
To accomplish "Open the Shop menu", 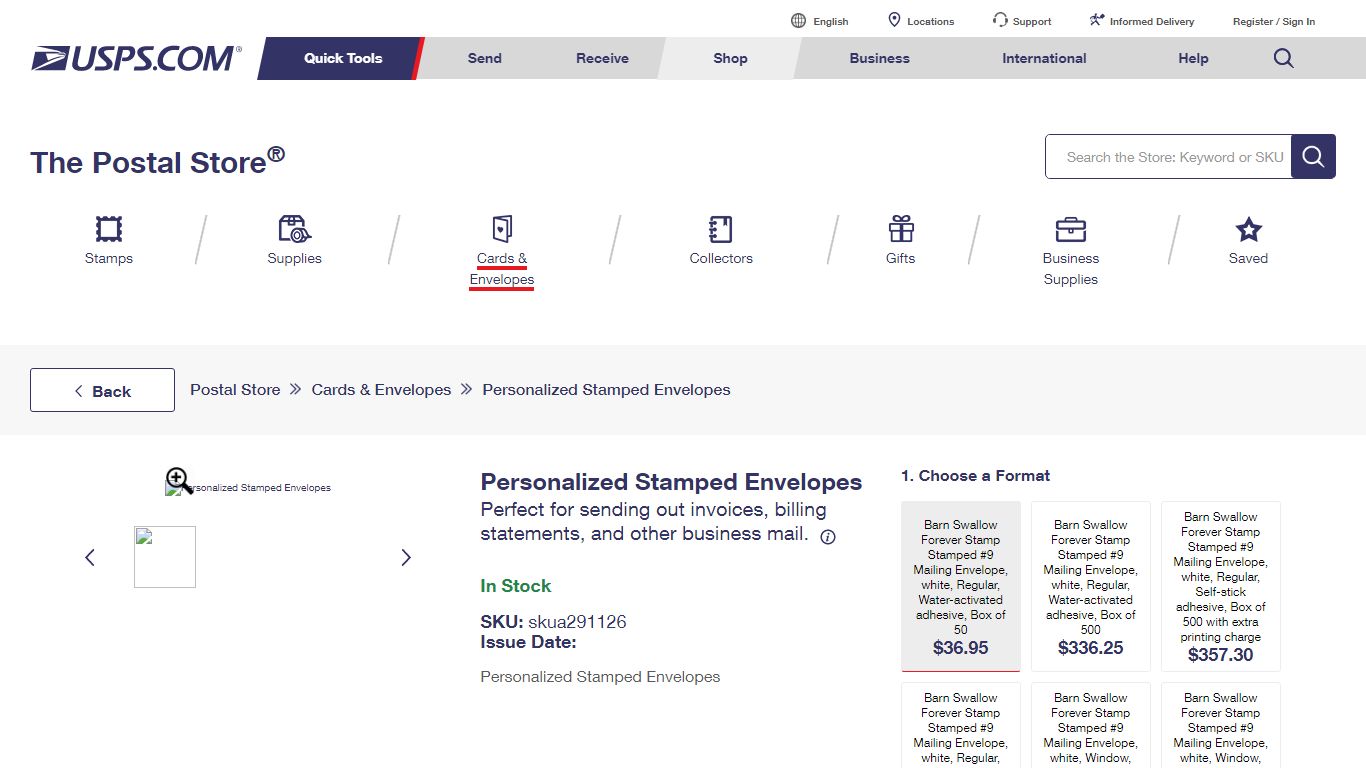I will (x=730, y=58).
